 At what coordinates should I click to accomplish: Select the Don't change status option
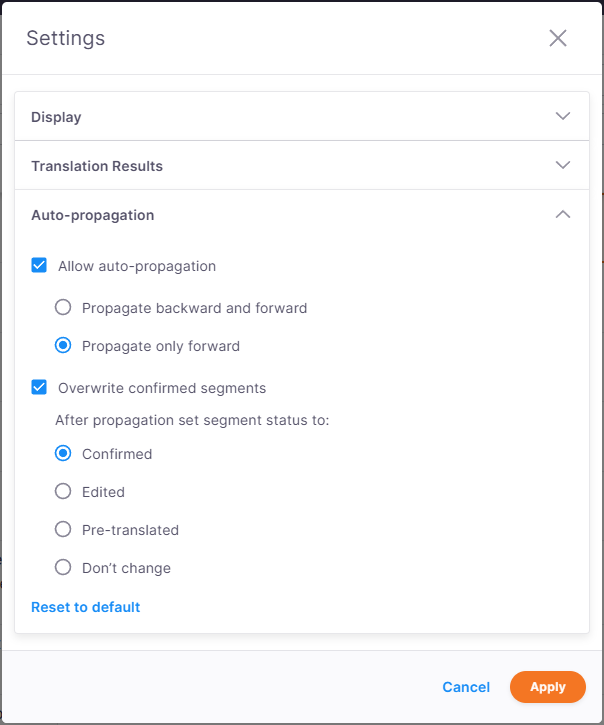click(x=63, y=568)
